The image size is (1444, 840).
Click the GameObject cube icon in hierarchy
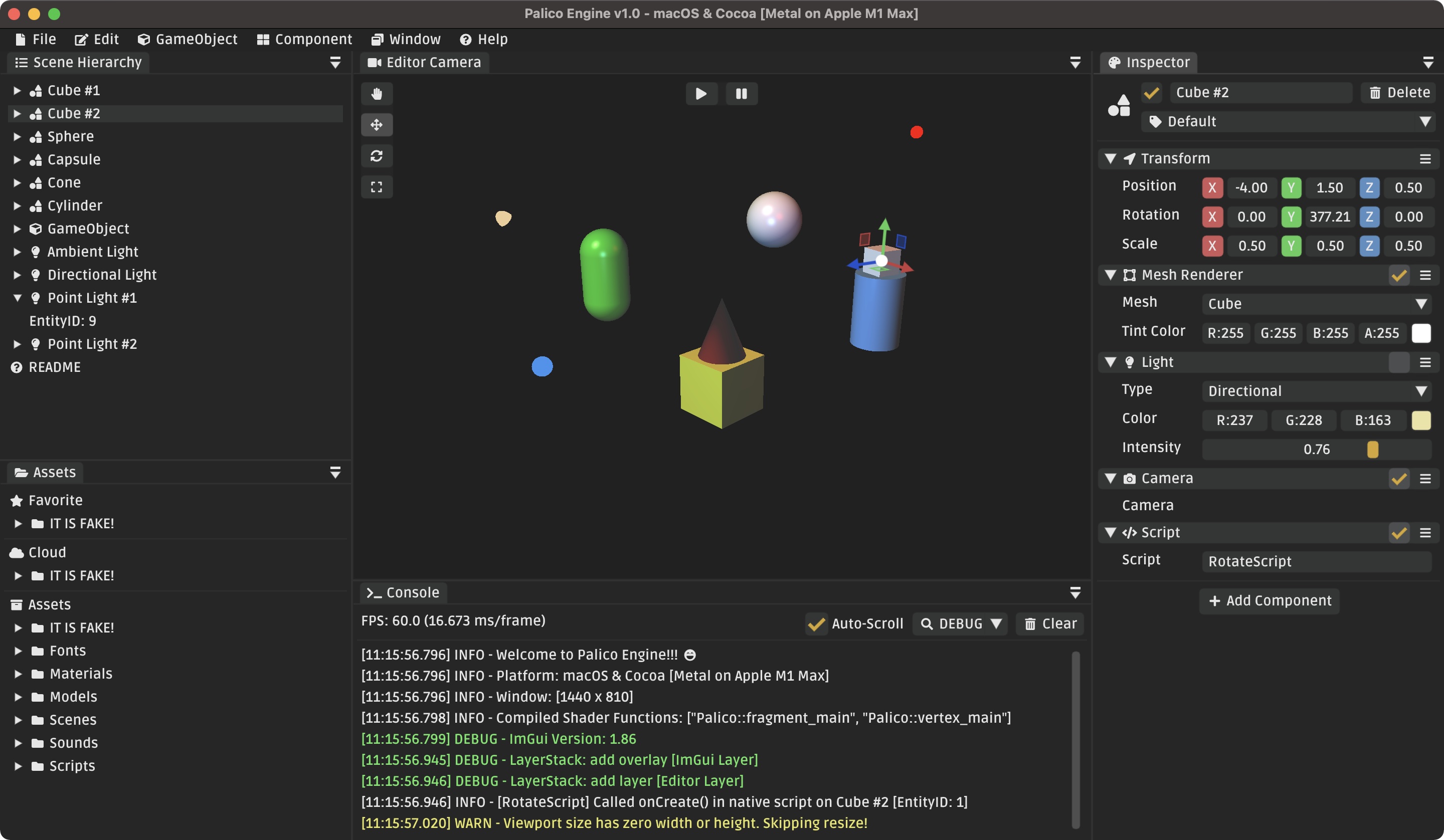click(36, 229)
